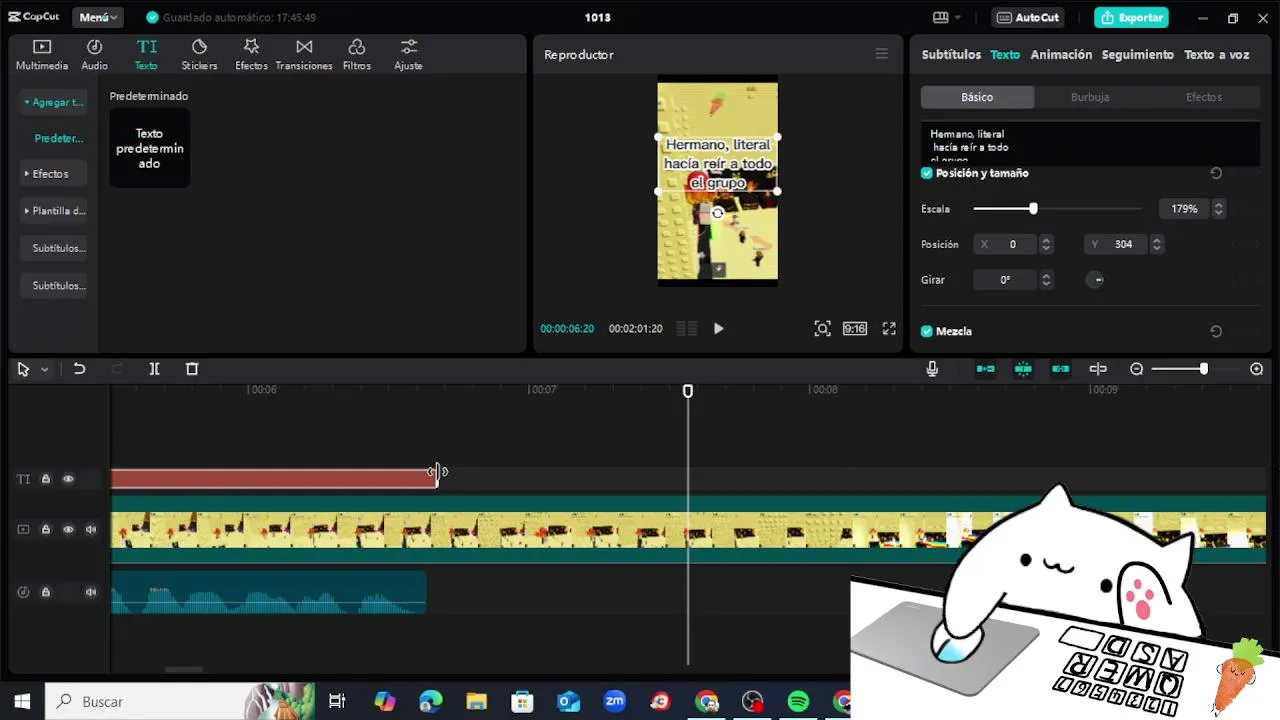Screen dimensions: 1280x720
Task: Toggle the Mezcla checkbox
Action: [x=927, y=331]
